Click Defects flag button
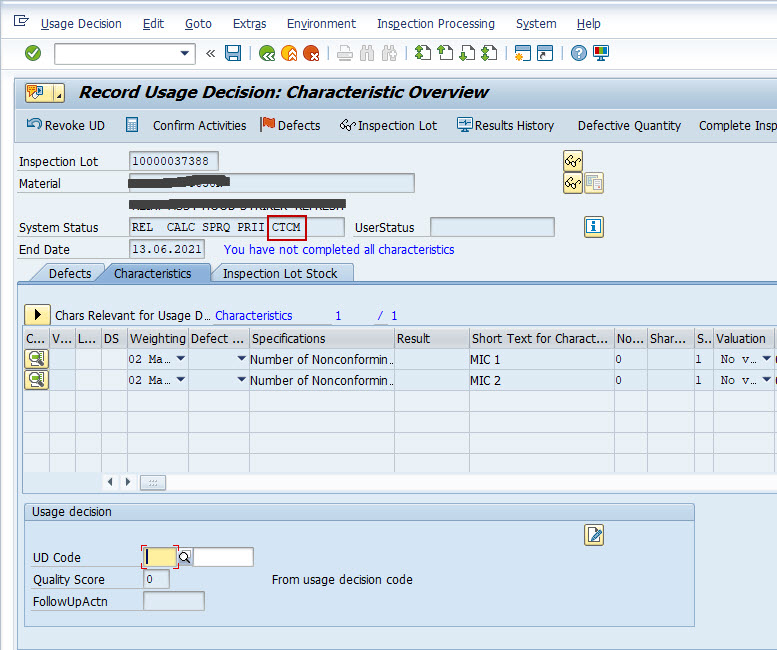Viewport: 777px width, 650px height. [290, 125]
